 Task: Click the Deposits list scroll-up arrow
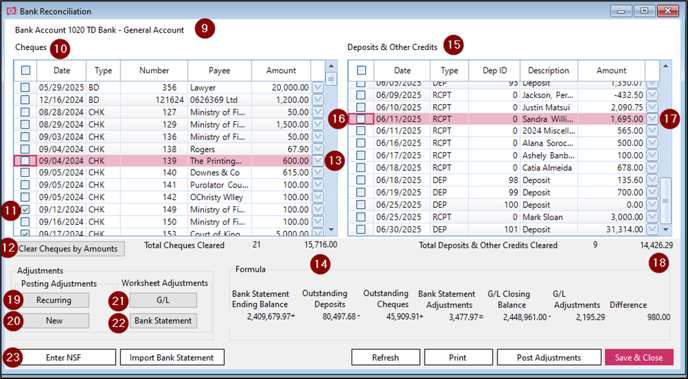[x=666, y=66]
